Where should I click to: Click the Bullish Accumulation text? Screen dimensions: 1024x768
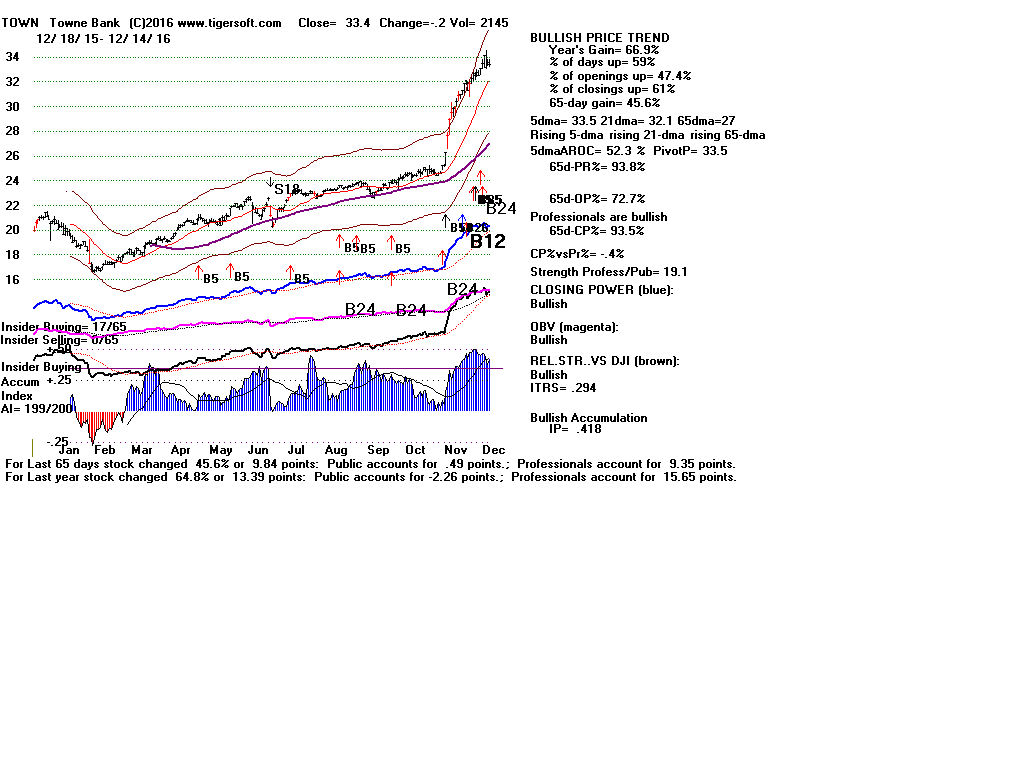click(x=588, y=418)
